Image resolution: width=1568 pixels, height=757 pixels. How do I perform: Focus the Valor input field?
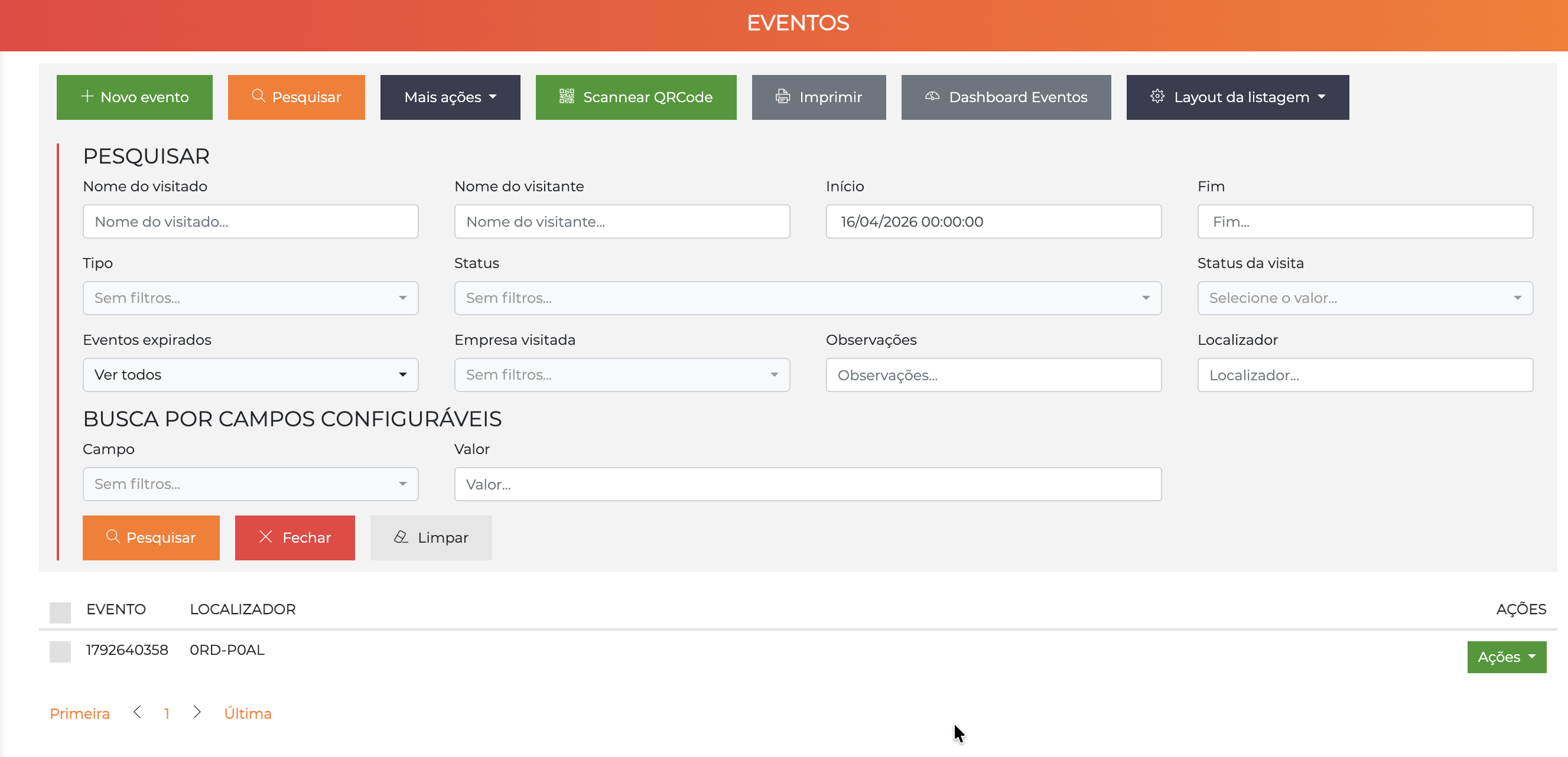point(808,484)
